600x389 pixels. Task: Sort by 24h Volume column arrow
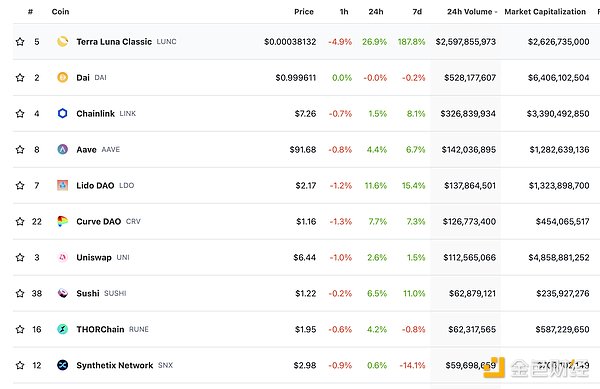(x=496, y=12)
